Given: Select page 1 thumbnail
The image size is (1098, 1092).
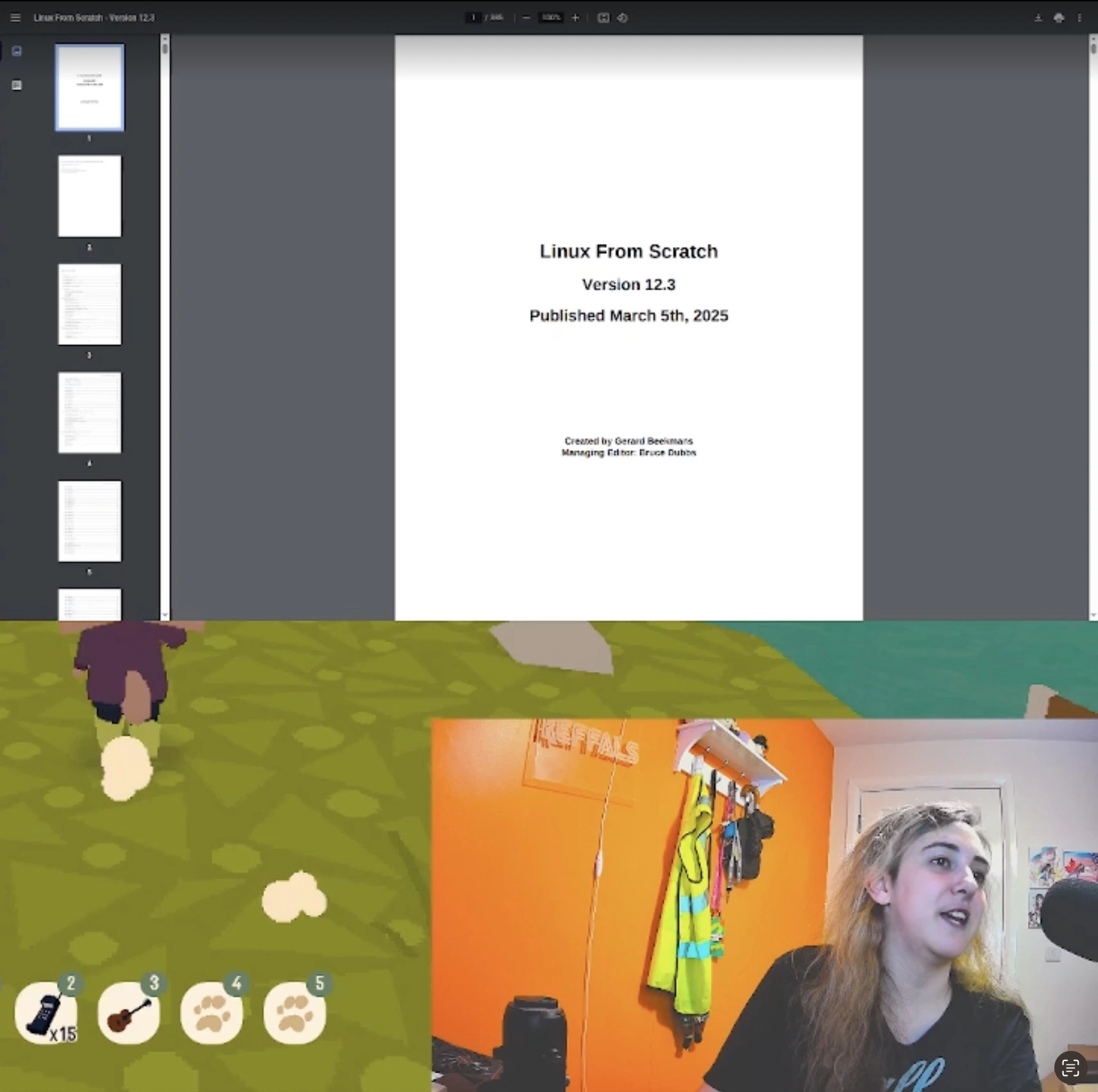Looking at the screenshot, I should click(89, 87).
